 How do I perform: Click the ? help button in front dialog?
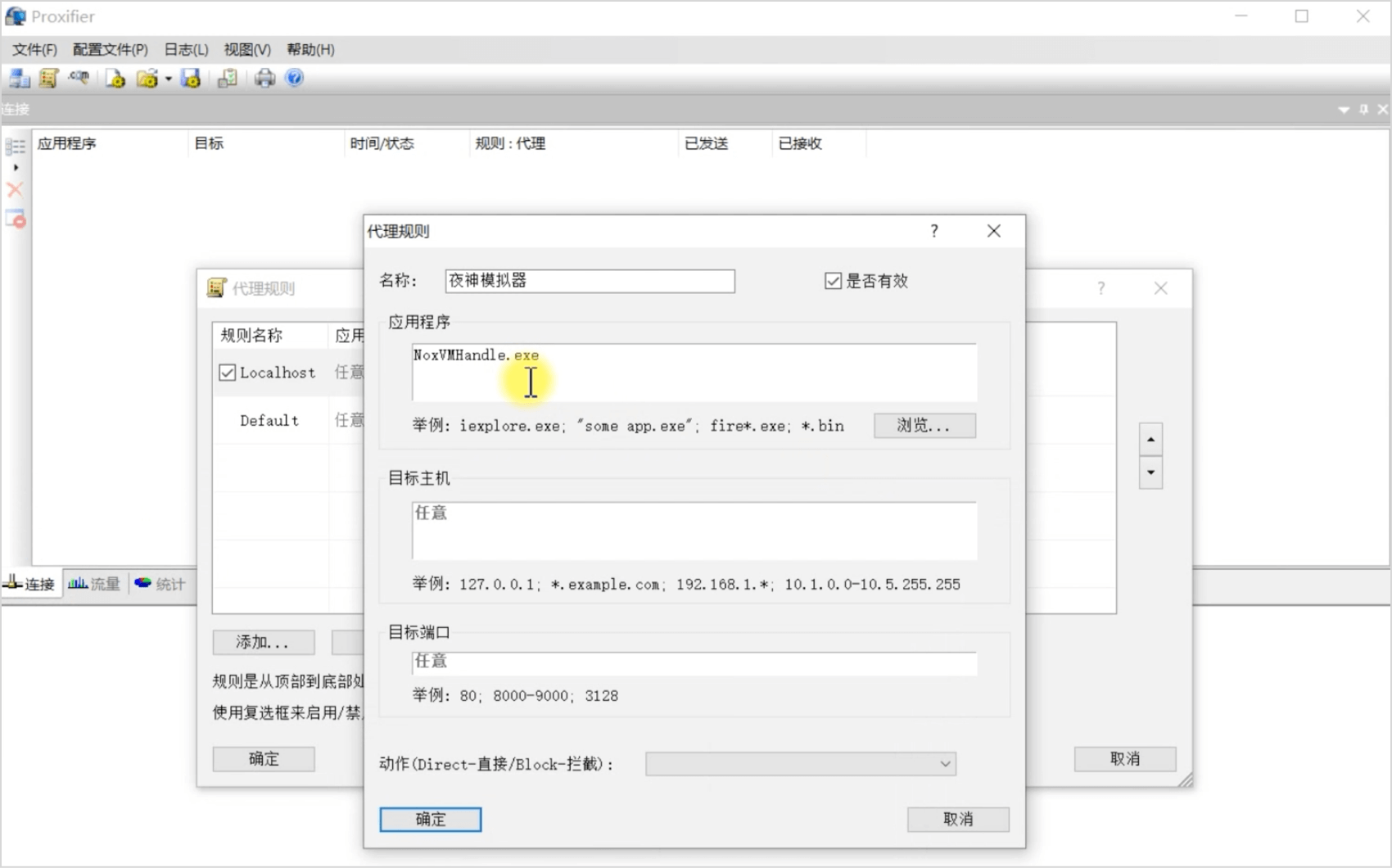coord(934,231)
